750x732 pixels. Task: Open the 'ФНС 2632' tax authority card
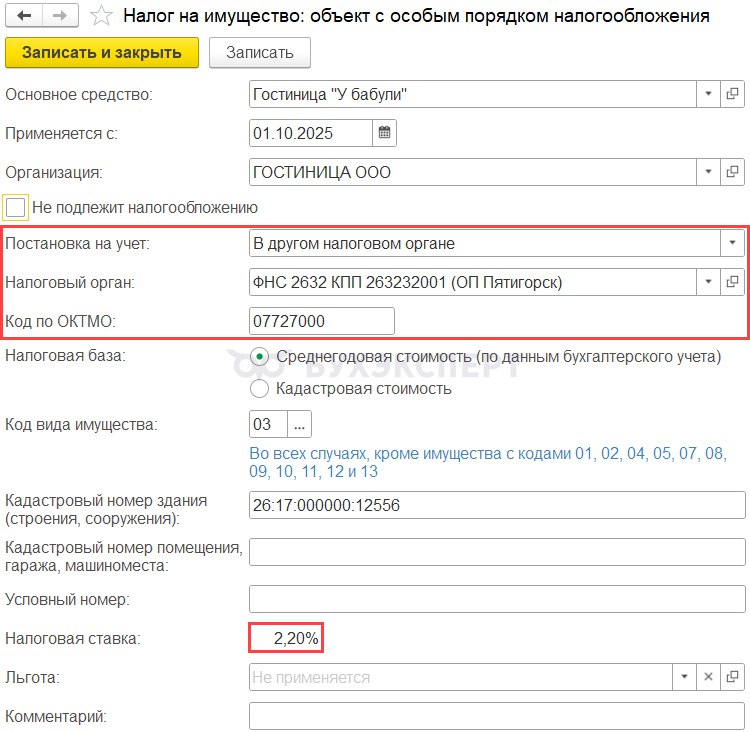[x=732, y=282]
